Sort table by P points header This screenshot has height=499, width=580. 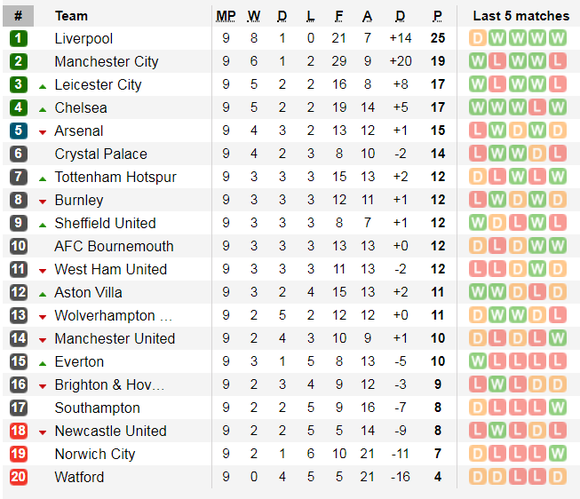pos(438,16)
